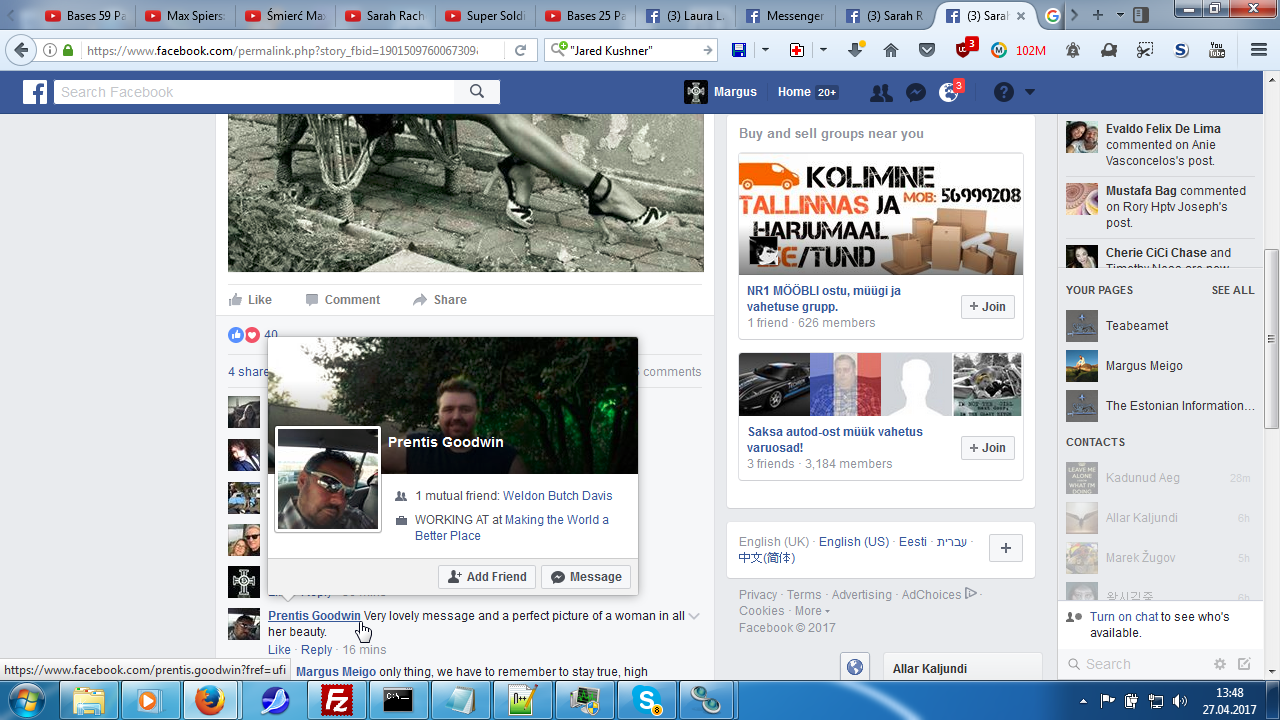Open the Making the World a Better Place link

pos(512,528)
